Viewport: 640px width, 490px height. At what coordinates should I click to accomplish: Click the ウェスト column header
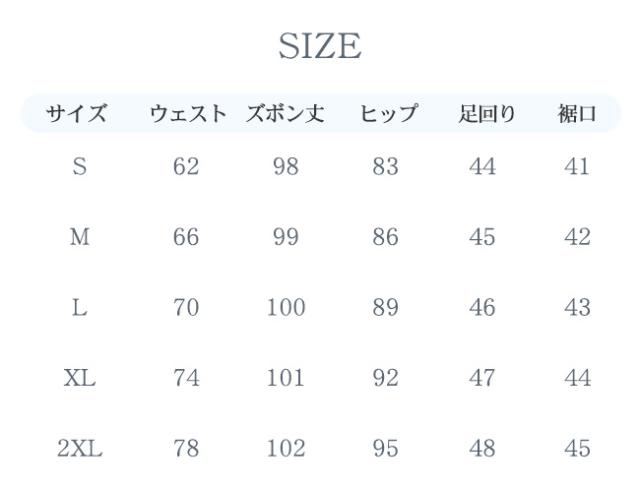tap(187, 114)
